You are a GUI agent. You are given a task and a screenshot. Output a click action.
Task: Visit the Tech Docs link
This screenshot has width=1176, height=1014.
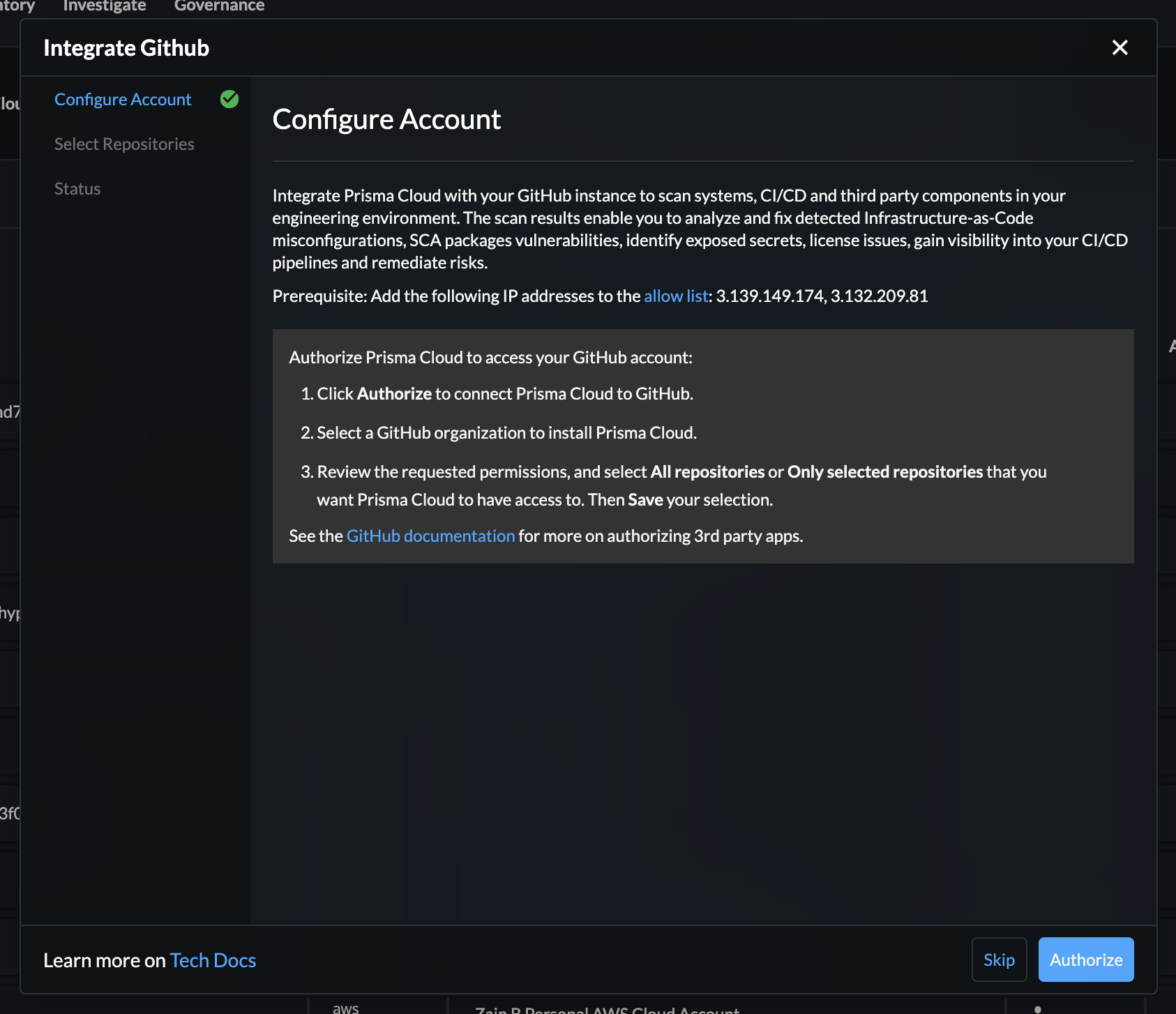213,960
